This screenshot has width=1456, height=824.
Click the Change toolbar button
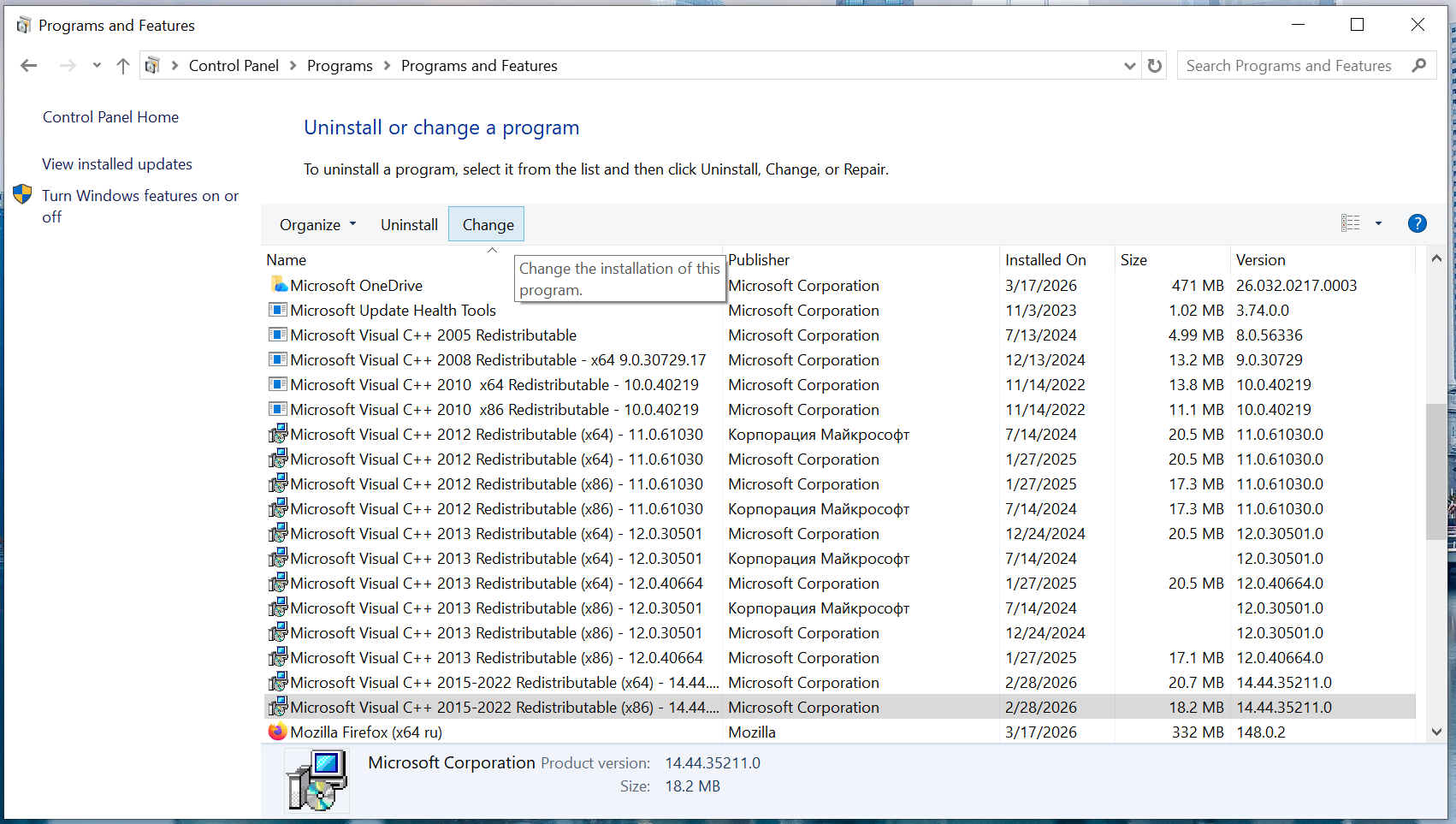(x=487, y=225)
